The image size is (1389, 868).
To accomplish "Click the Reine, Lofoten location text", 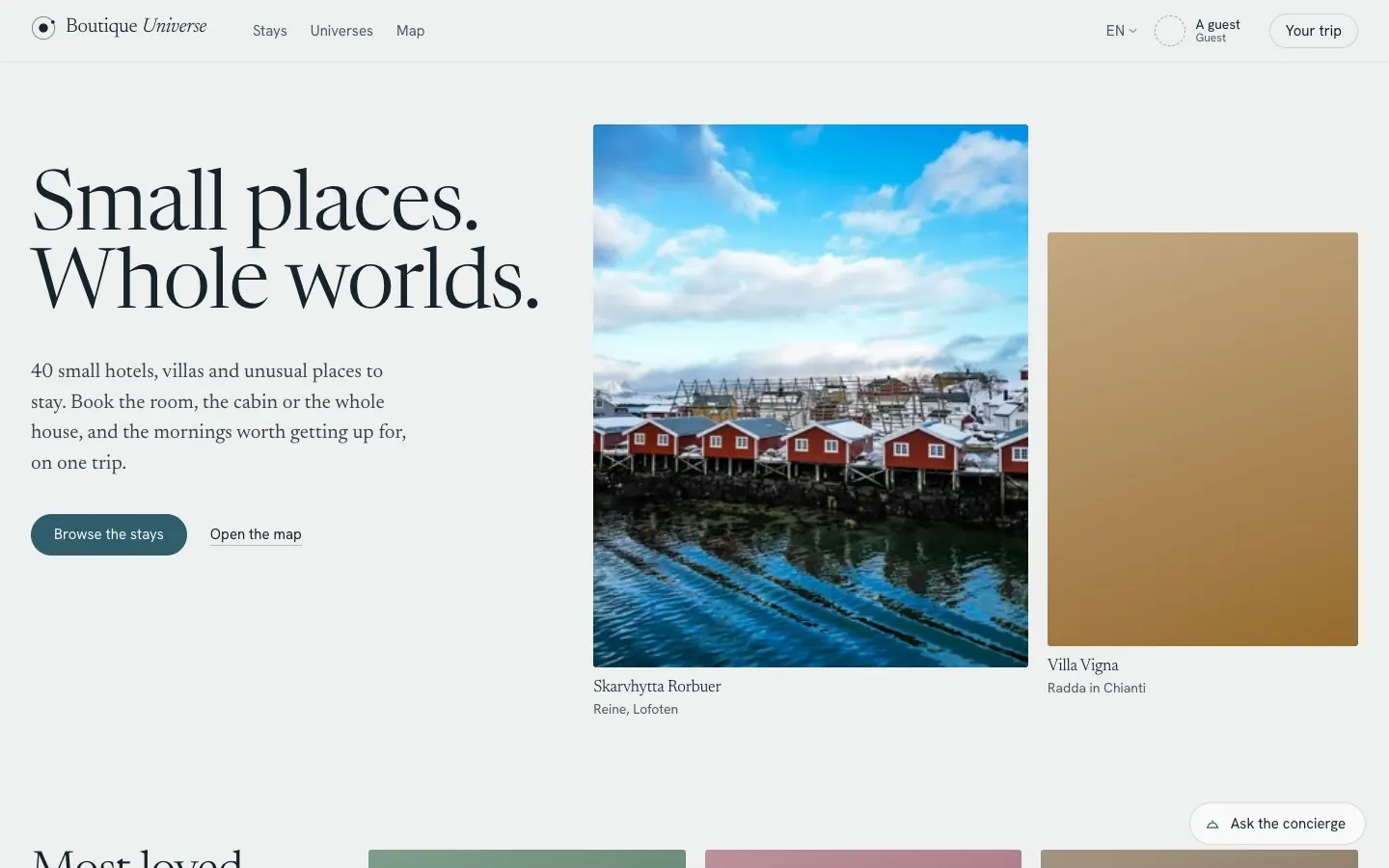I will [x=636, y=709].
